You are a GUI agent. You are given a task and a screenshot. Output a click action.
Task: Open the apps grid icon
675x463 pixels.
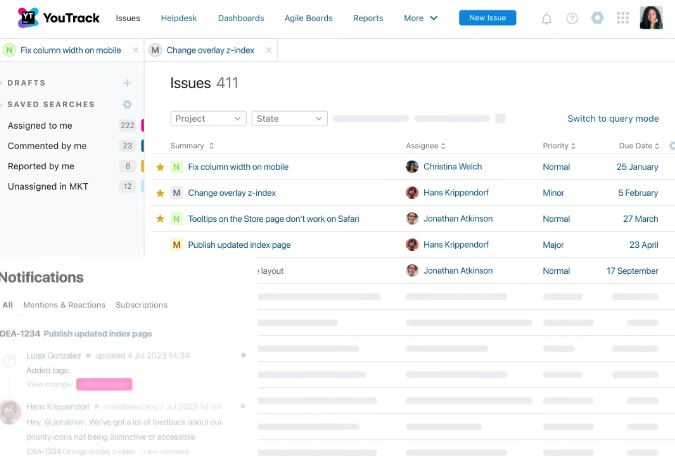click(623, 18)
